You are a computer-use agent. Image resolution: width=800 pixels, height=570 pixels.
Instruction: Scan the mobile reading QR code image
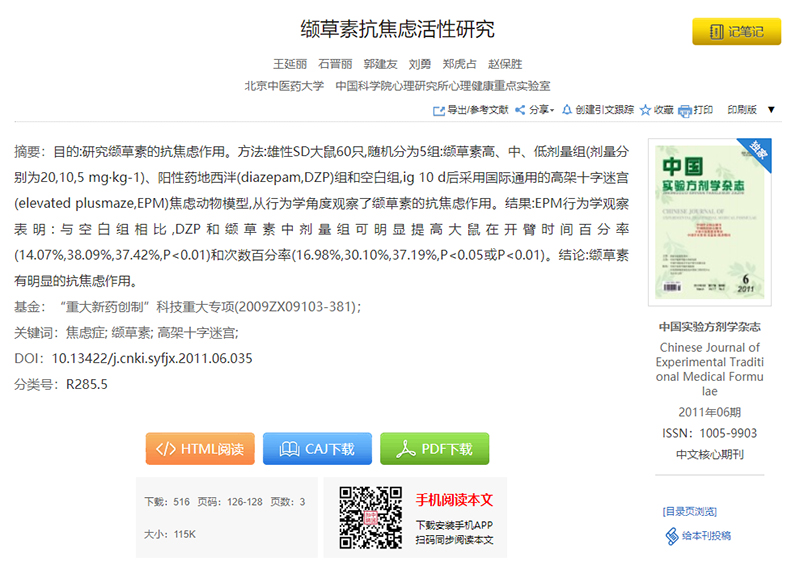[x=369, y=516]
